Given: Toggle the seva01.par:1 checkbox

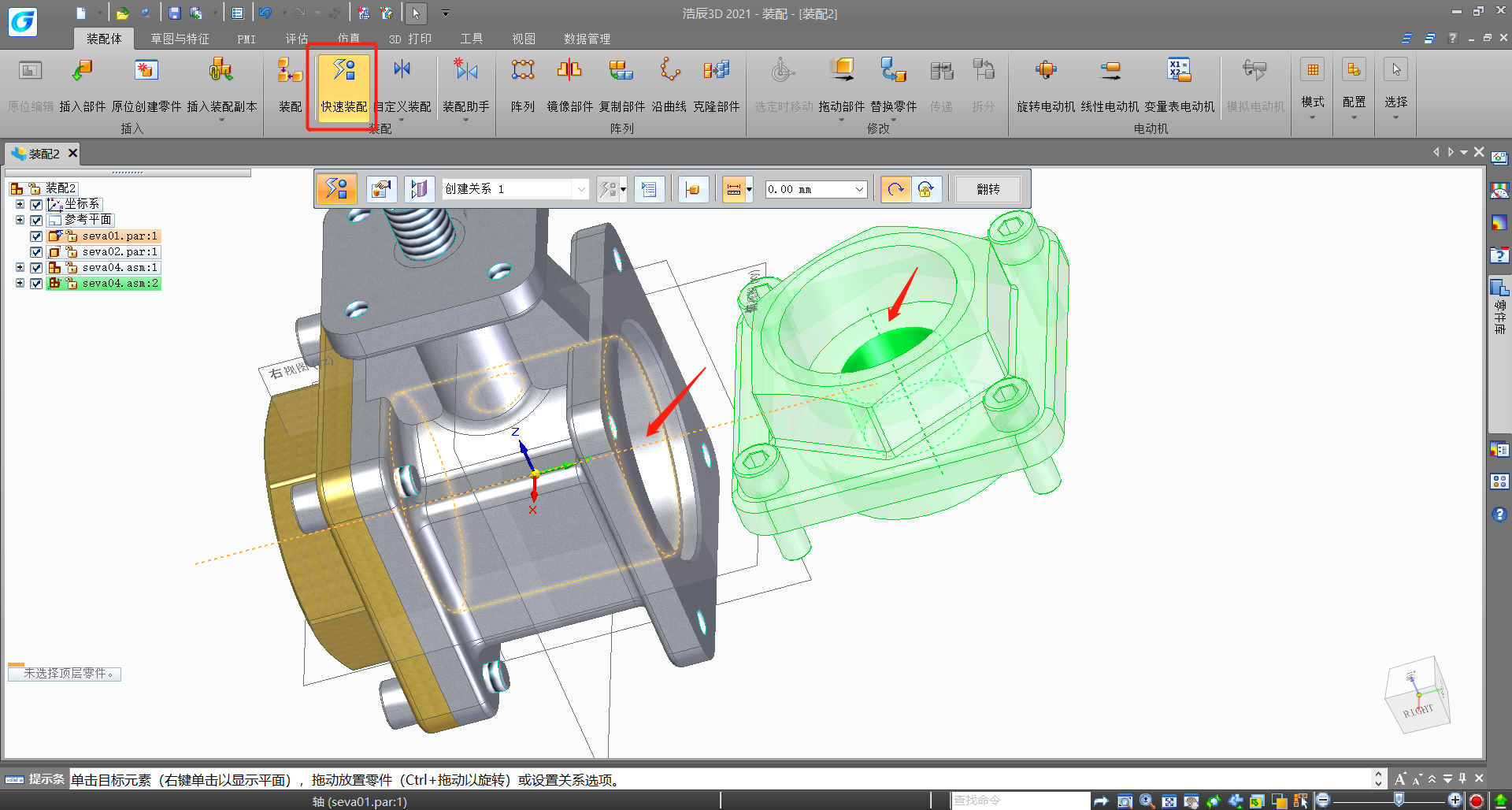Looking at the screenshot, I should [36, 236].
